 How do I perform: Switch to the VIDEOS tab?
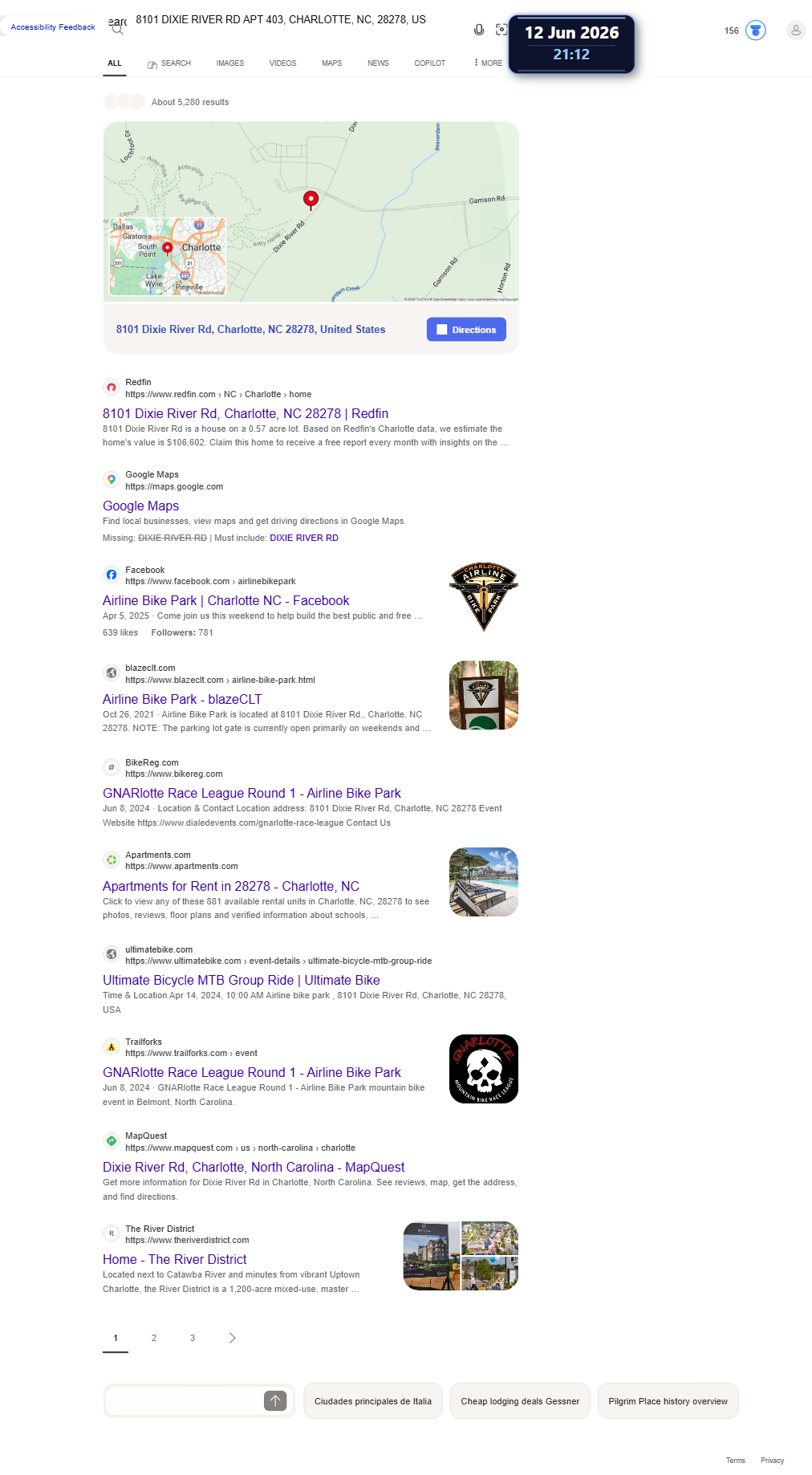click(x=282, y=63)
